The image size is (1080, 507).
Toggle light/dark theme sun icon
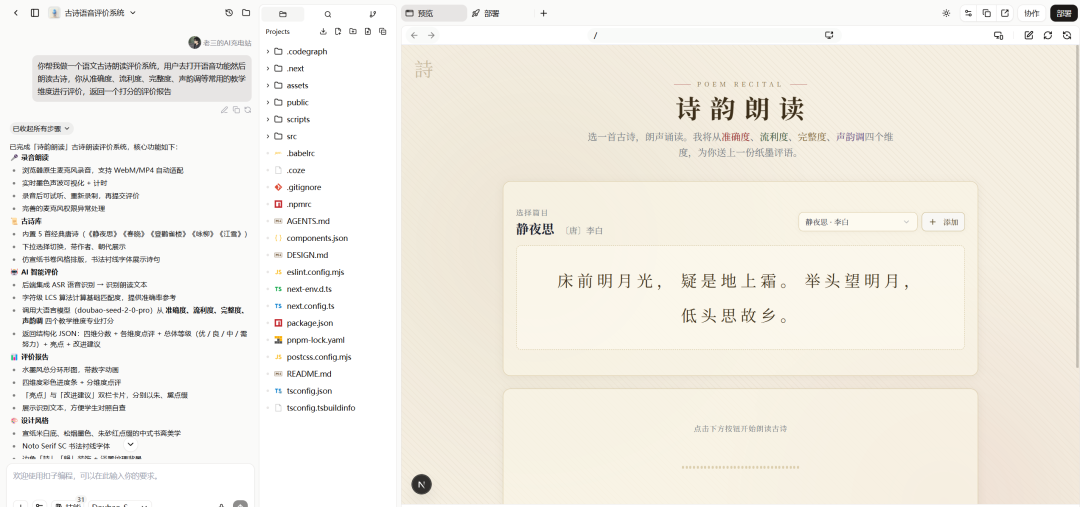click(x=946, y=13)
